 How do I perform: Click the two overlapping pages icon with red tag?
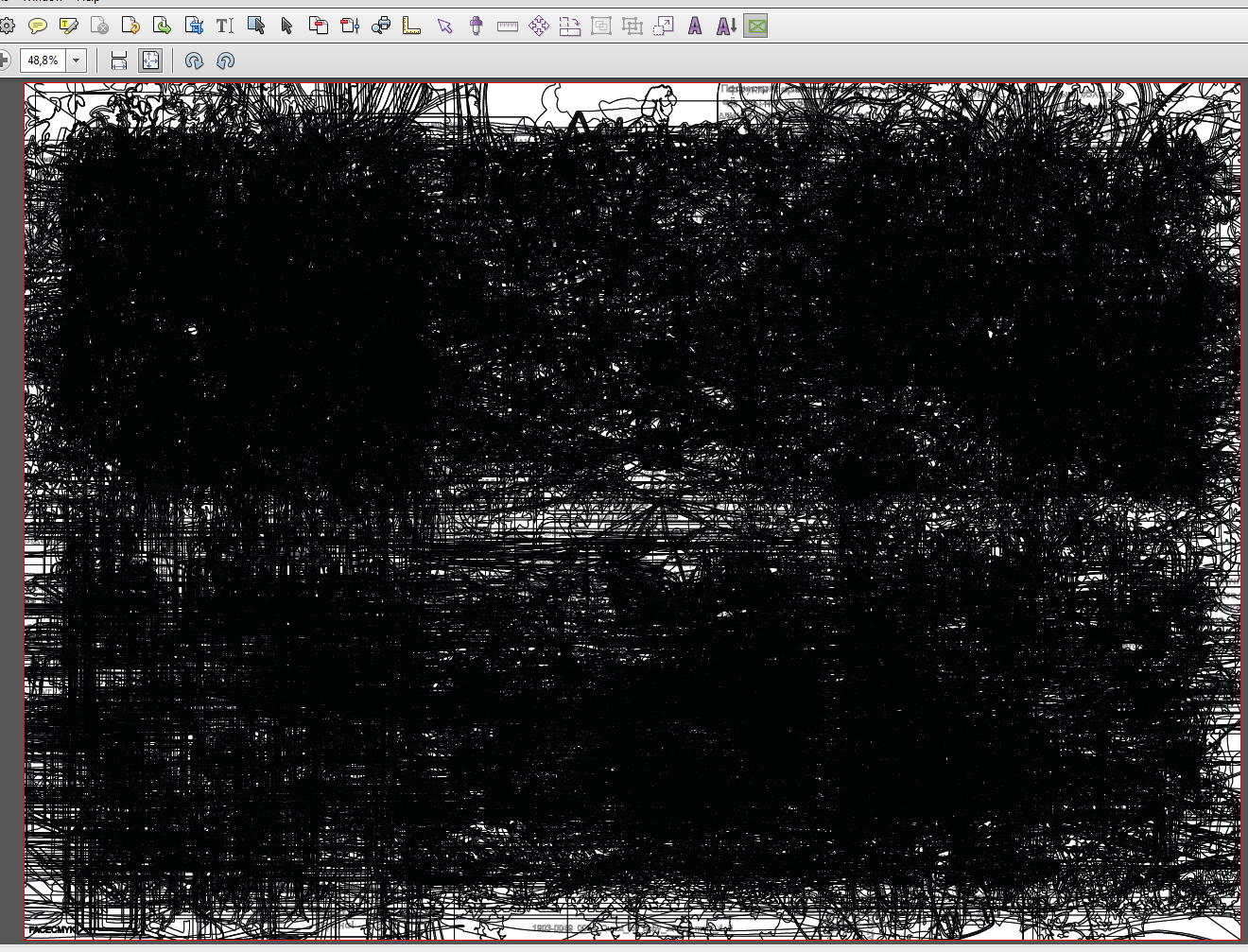coord(319,26)
